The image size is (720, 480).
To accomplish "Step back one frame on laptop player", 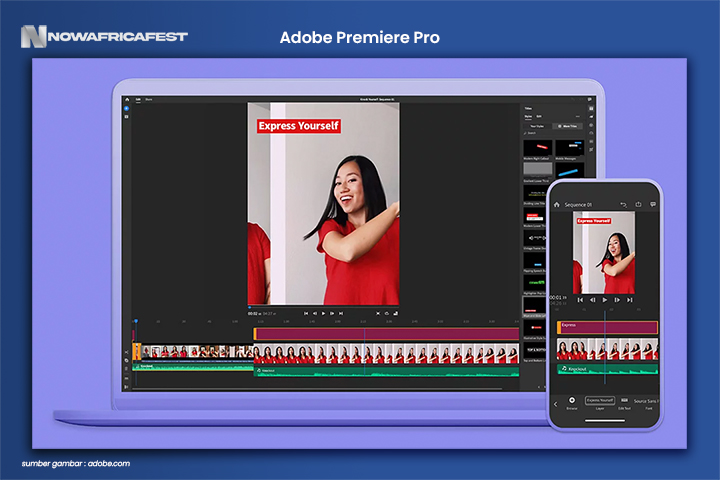I will tap(315, 313).
